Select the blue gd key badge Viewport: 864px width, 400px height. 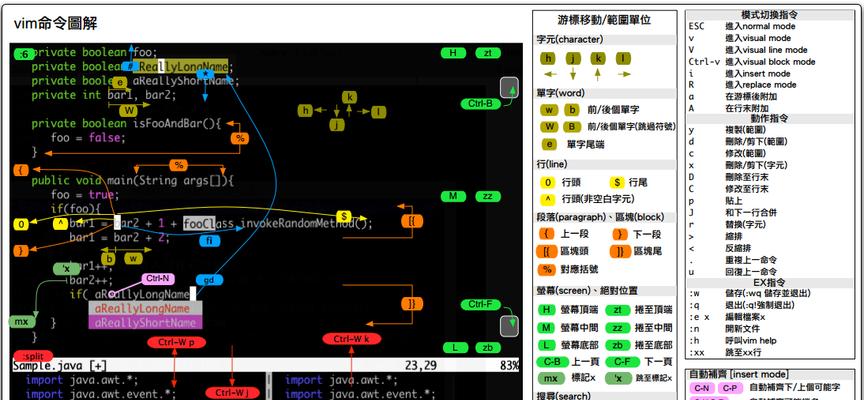tap(210, 280)
